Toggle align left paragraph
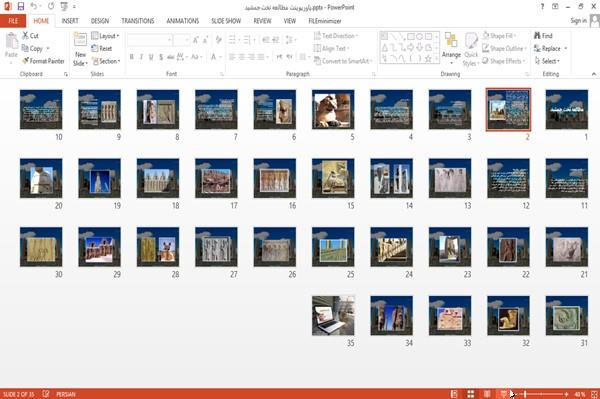Viewport: 600px width, 399px height. (x=232, y=57)
